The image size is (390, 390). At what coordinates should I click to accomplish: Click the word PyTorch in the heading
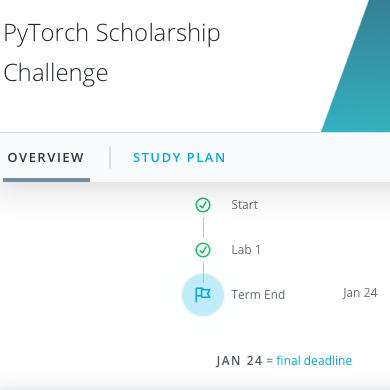(46, 34)
